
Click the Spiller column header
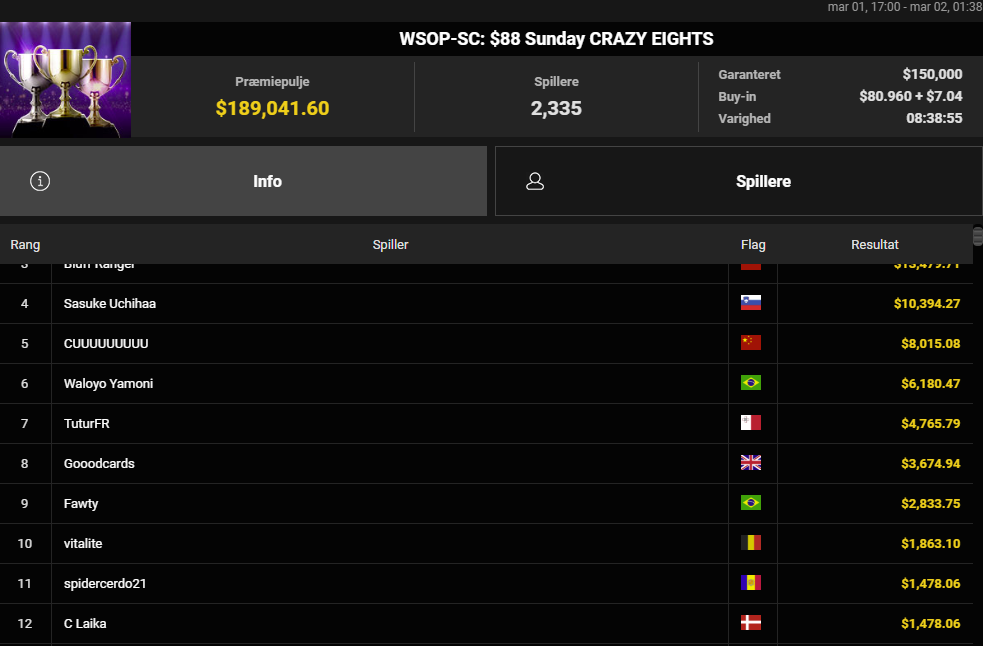point(390,244)
